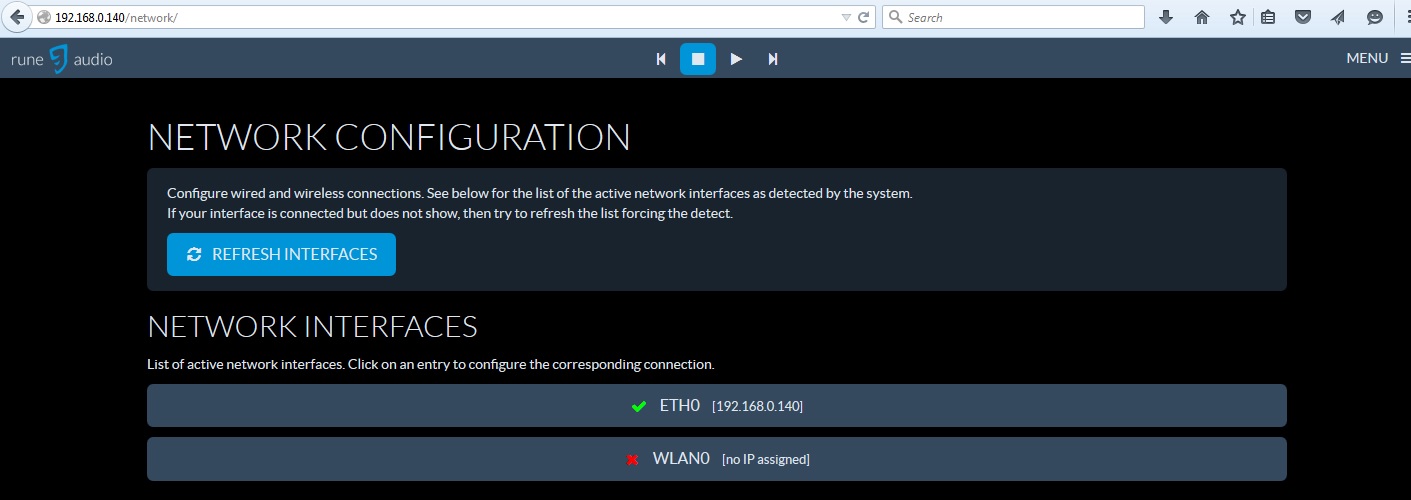Go back with the browser back arrow
Viewport: 1411px width, 500px height.
click(x=16, y=18)
